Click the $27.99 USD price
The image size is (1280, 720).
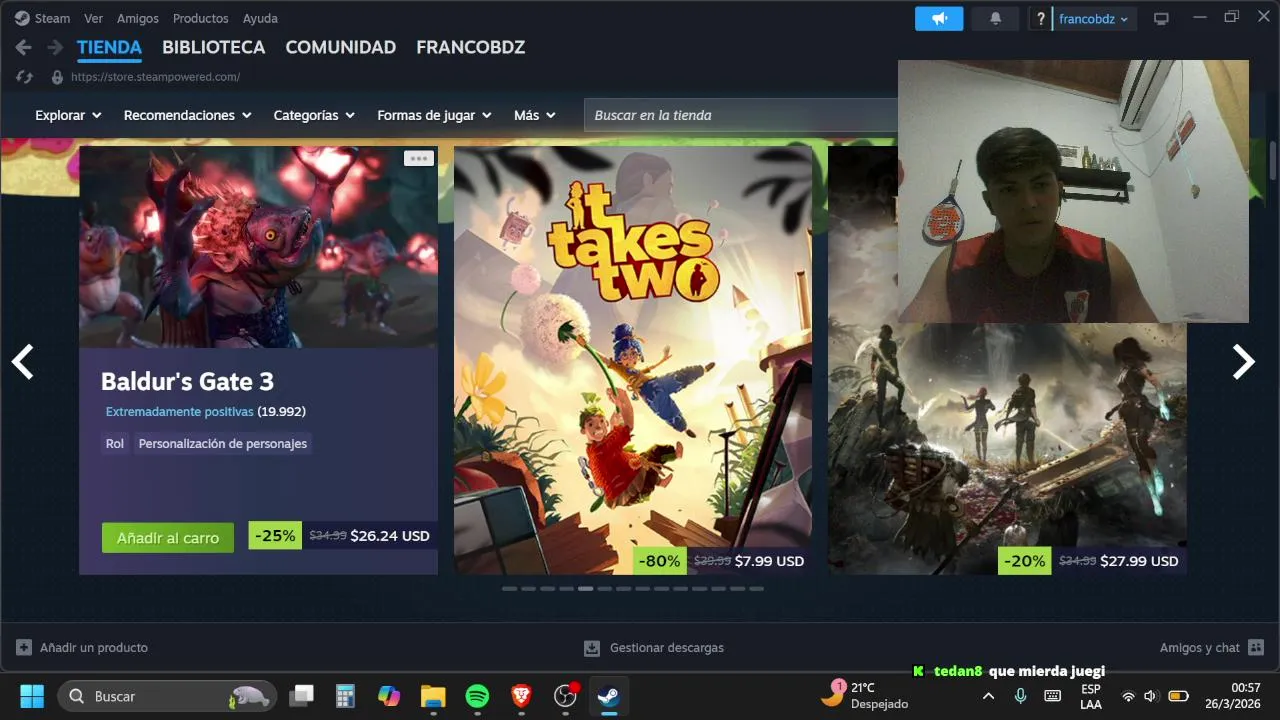tap(1139, 561)
